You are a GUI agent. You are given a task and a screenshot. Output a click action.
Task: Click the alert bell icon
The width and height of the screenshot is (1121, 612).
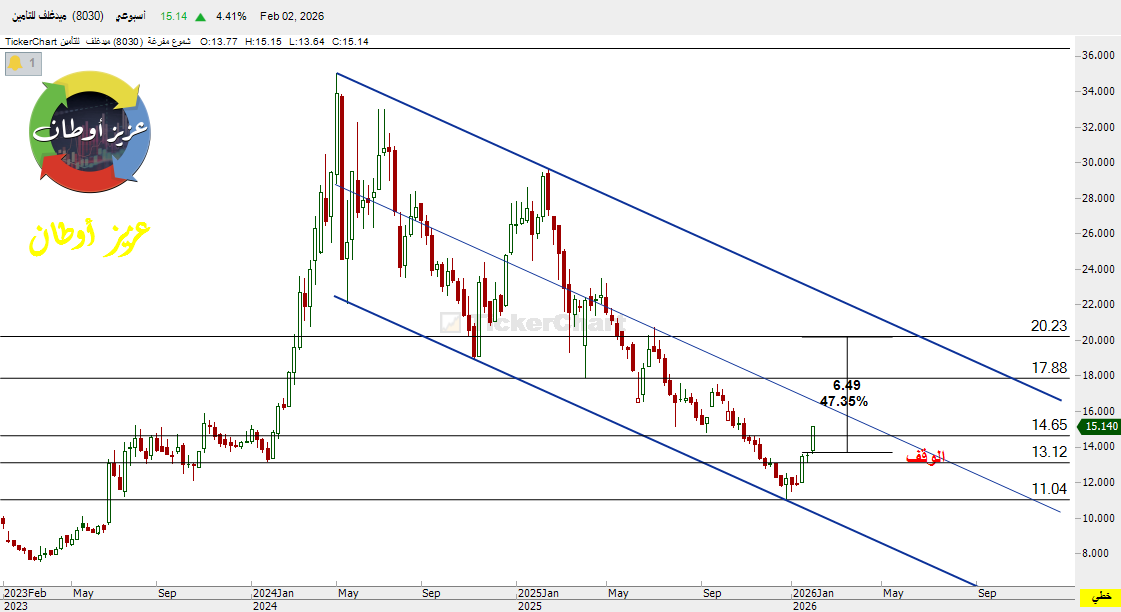click(15, 64)
